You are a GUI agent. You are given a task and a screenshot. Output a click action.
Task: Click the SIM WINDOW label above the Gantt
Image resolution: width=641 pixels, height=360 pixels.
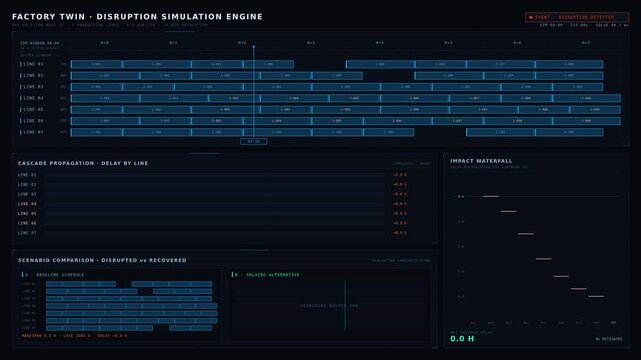pyautogui.click(x=40, y=43)
